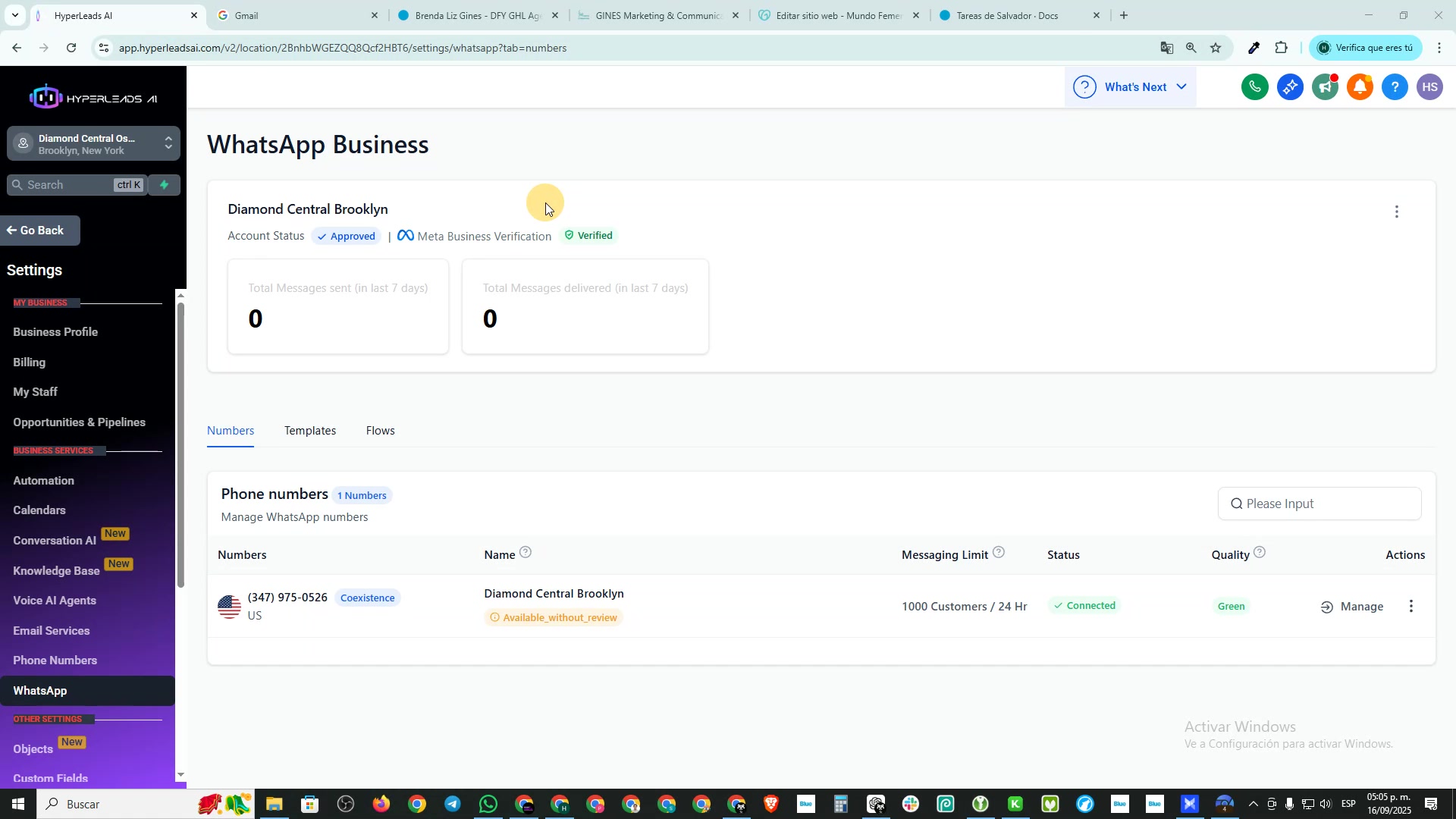Open Phone Numbers settings
This screenshot has width=1456, height=819.
[55, 661]
